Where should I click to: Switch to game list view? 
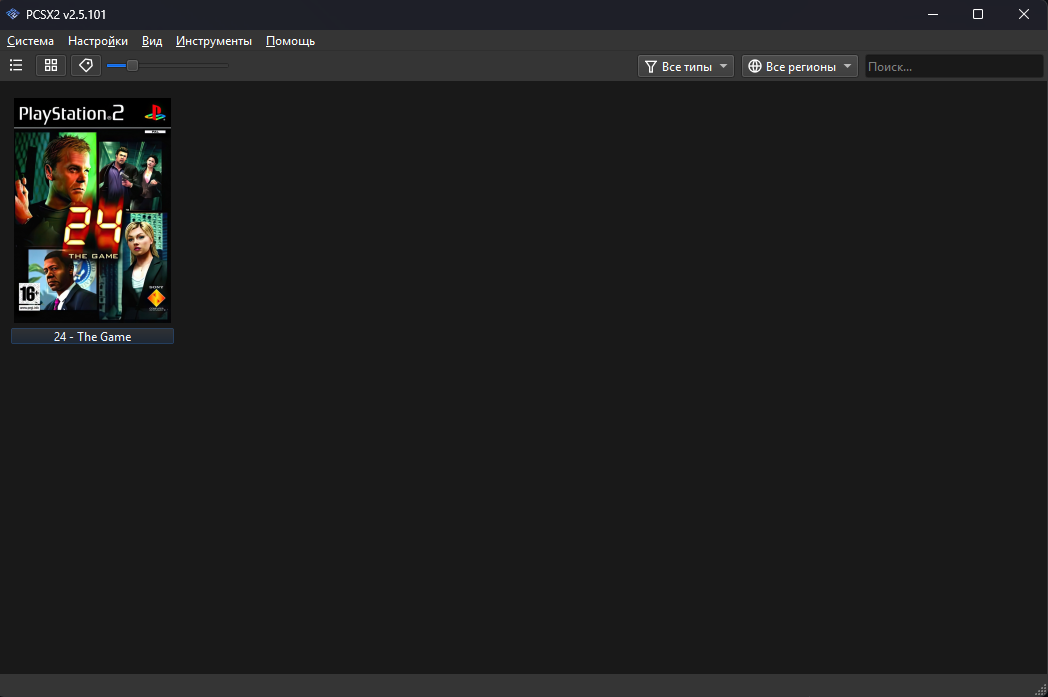[16, 65]
